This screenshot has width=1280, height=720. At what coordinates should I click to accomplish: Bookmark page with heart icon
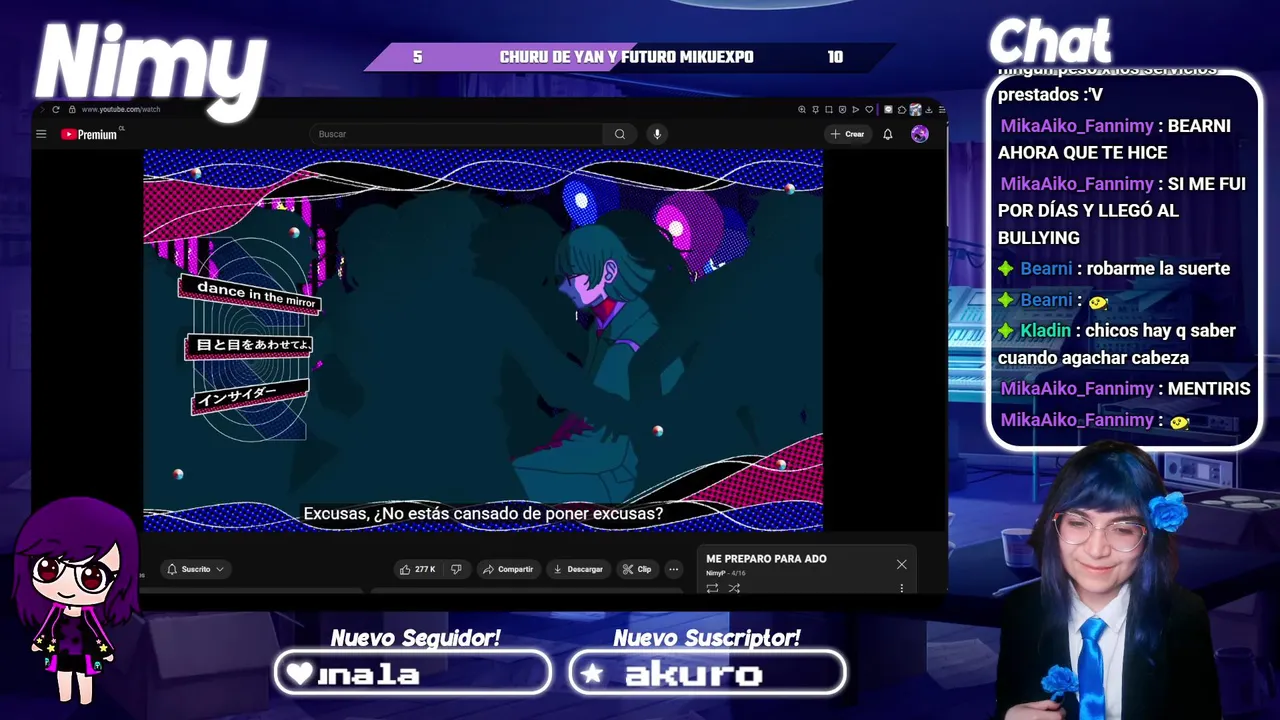click(x=869, y=109)
